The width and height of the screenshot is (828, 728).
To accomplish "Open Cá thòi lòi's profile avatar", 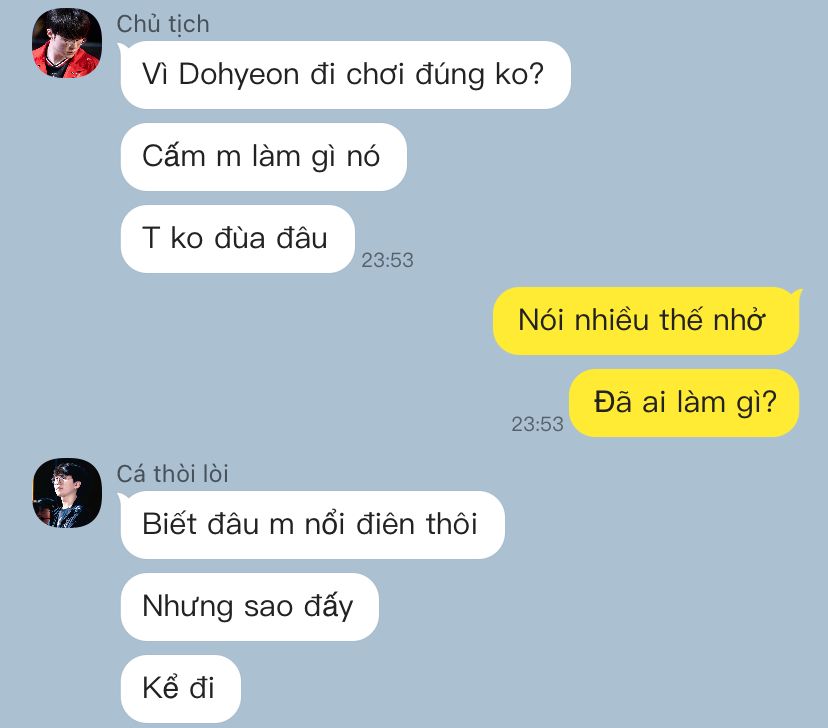I will (x=67, y=493).
